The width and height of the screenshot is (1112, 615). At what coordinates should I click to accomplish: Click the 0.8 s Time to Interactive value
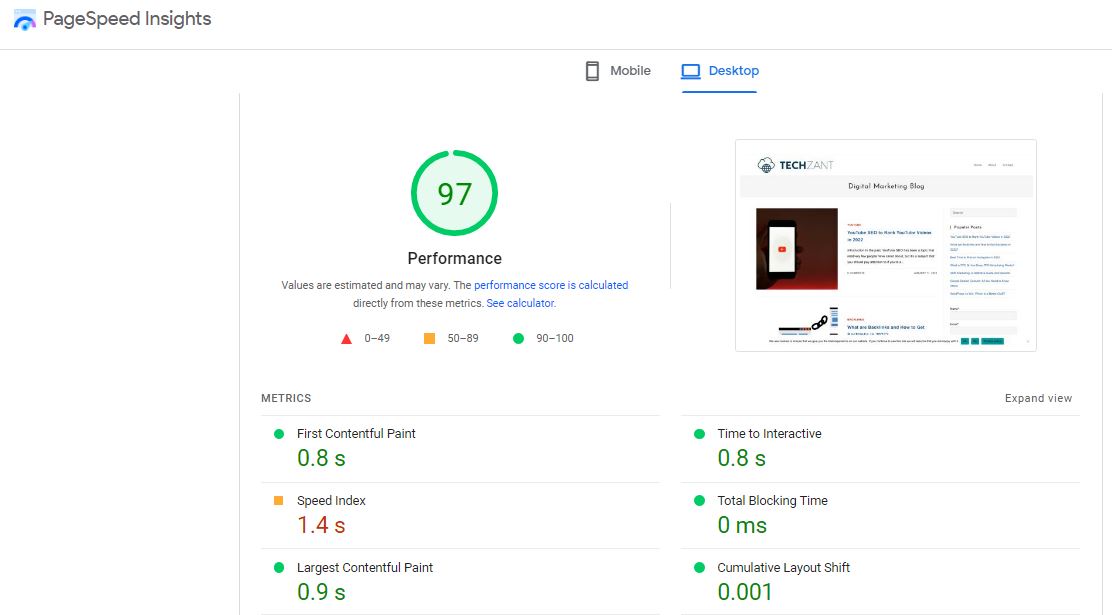pos(742,458)
